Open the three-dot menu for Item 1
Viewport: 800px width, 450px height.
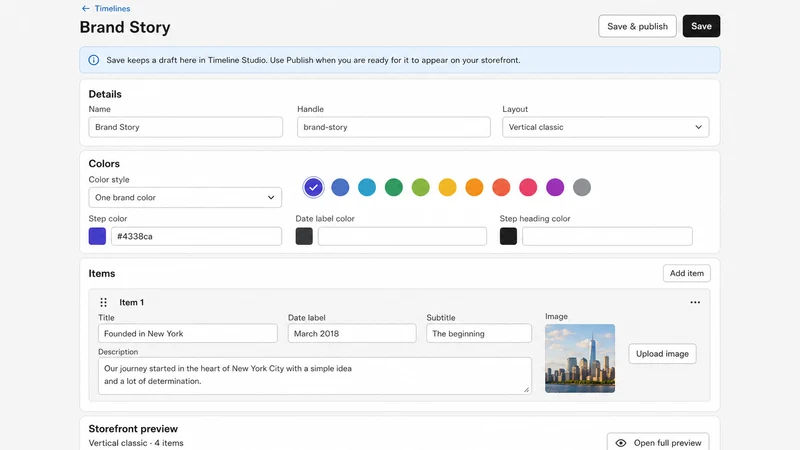pos(695,303)
